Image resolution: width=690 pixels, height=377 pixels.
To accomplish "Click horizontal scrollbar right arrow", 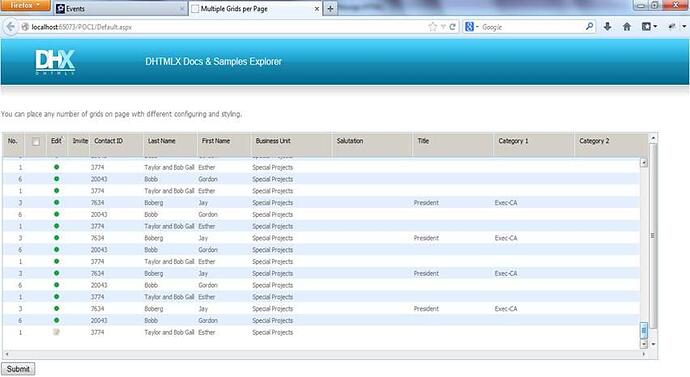I will 644,354.
